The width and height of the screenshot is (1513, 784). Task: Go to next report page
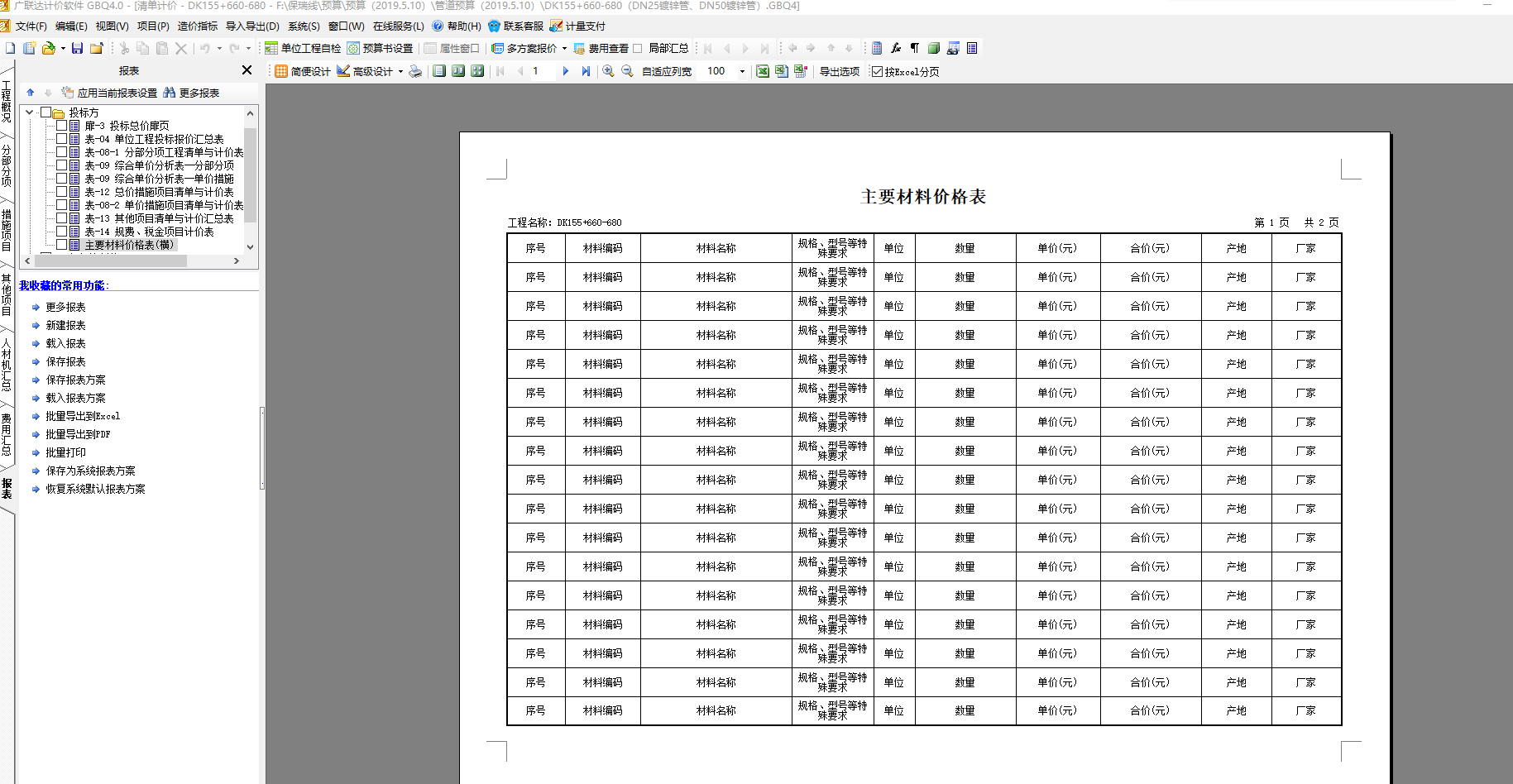pos(566,71)
